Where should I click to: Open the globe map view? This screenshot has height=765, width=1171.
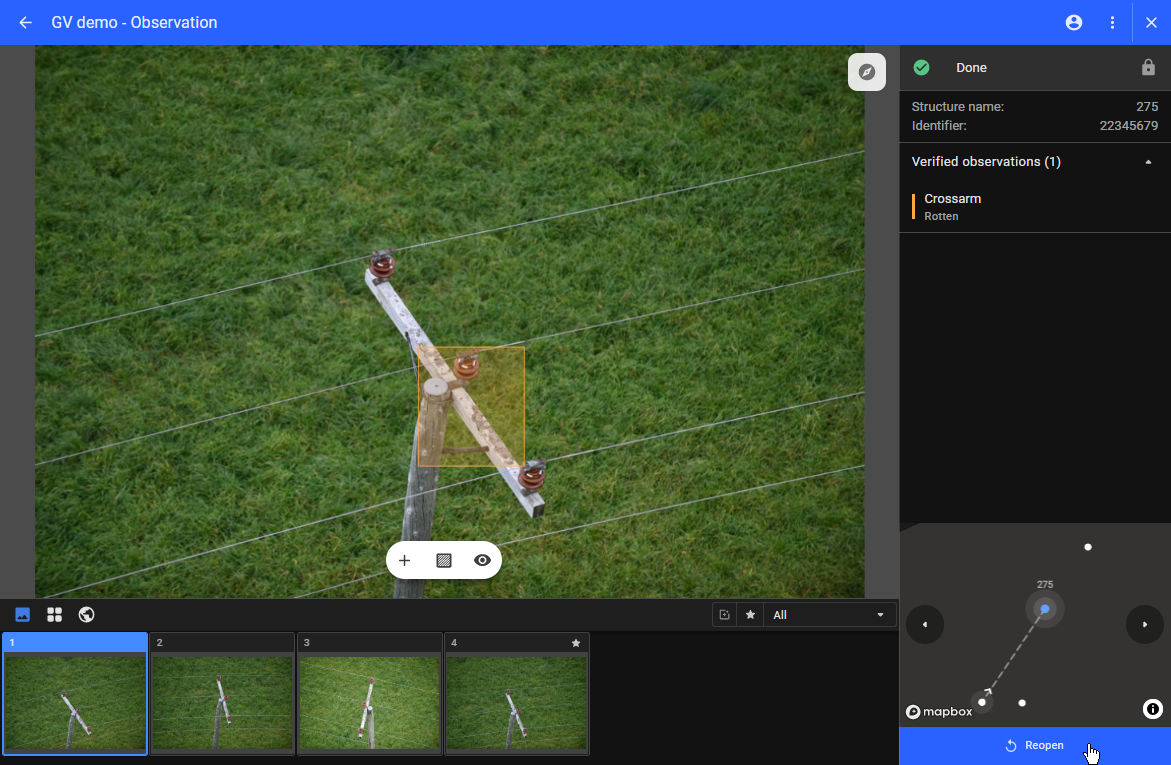click(86, 614)
